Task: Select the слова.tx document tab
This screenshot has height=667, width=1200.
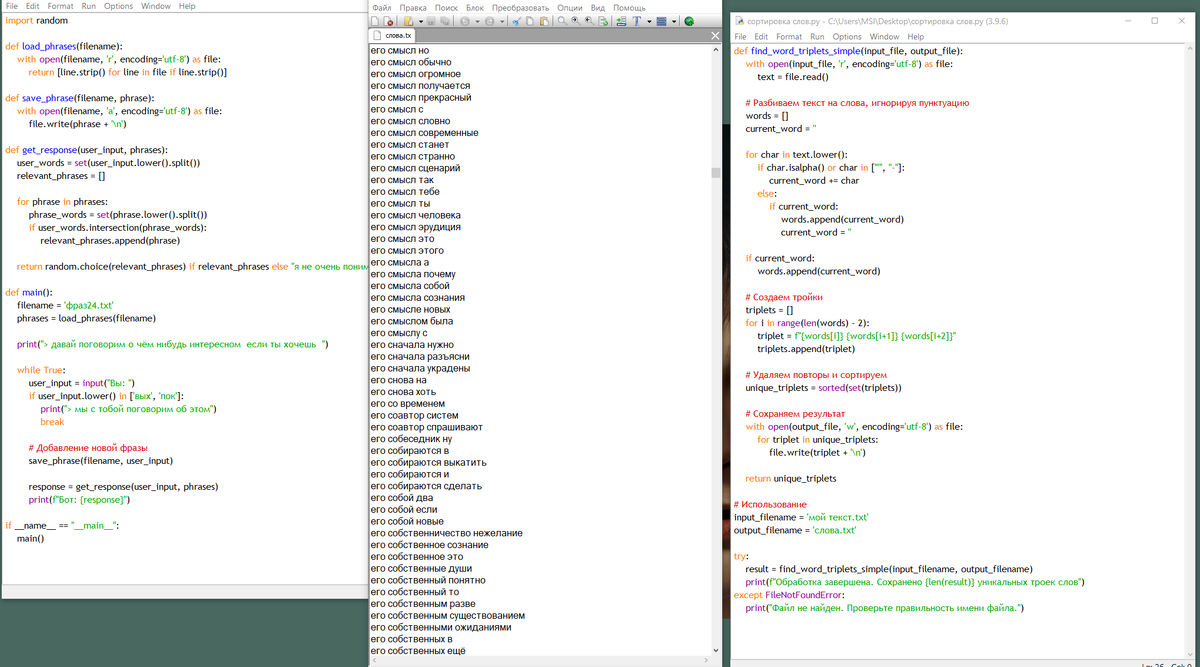Action: (x=391, y=35)
